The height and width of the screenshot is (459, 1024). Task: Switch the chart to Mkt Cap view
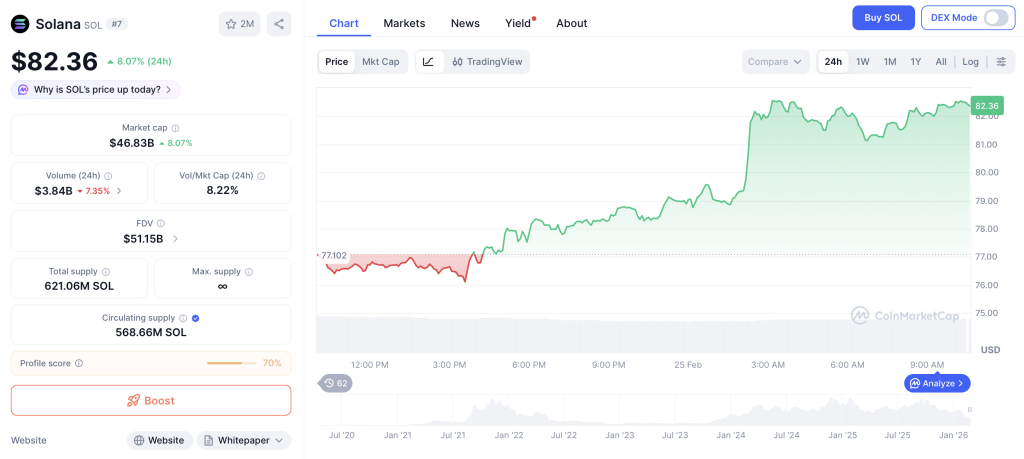pos(380,62)
